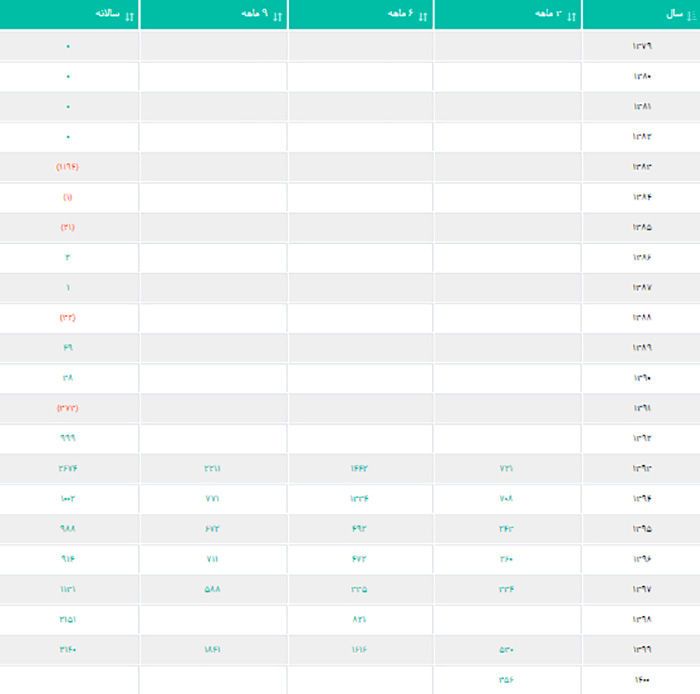Screen dimensions: 700x694
Task: Select the year 1395 cell
Action: click(x=641, y=529)
